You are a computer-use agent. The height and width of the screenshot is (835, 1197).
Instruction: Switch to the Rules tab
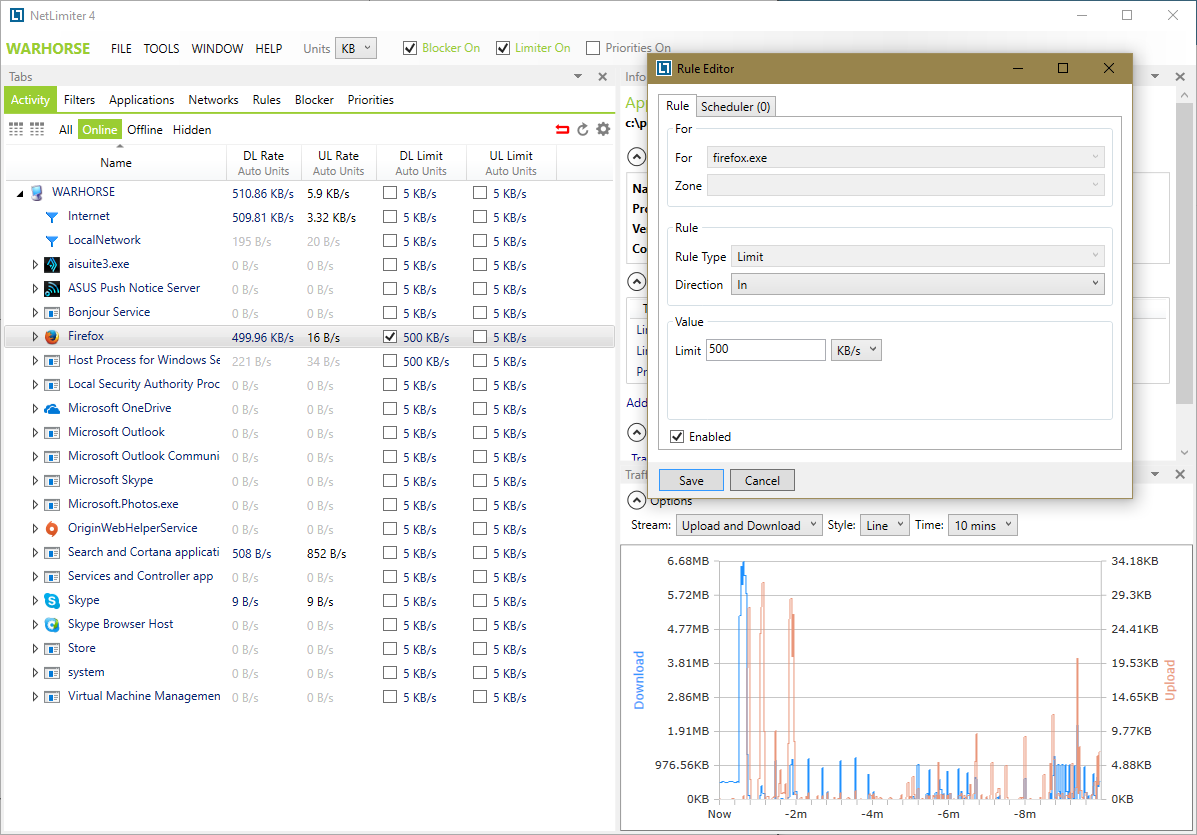coord(266,100)
